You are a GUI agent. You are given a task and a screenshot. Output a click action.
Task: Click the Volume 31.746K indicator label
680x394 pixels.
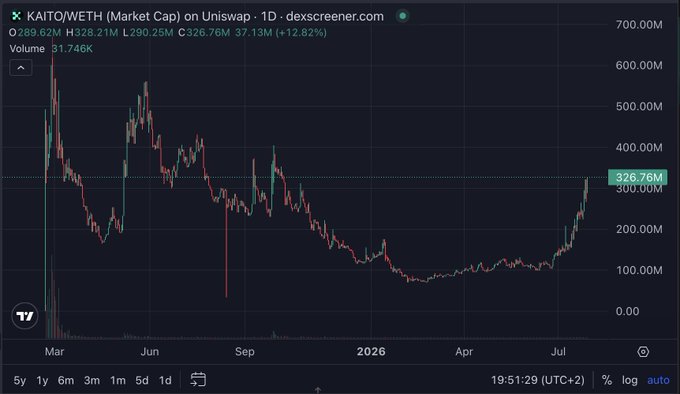point(51,49)
